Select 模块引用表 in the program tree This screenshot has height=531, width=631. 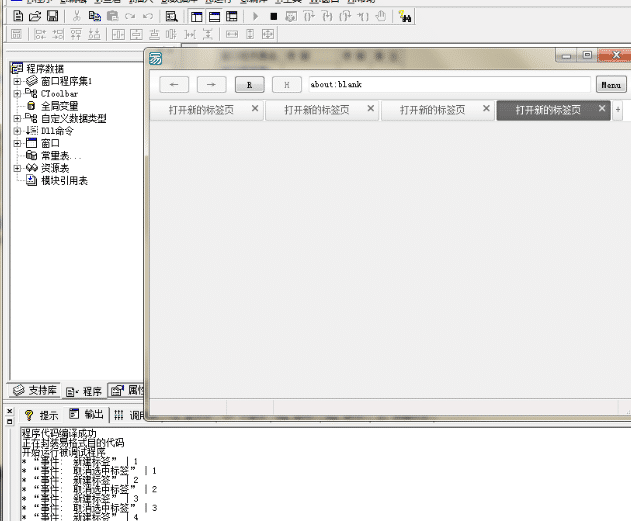[x=63, y=180]
